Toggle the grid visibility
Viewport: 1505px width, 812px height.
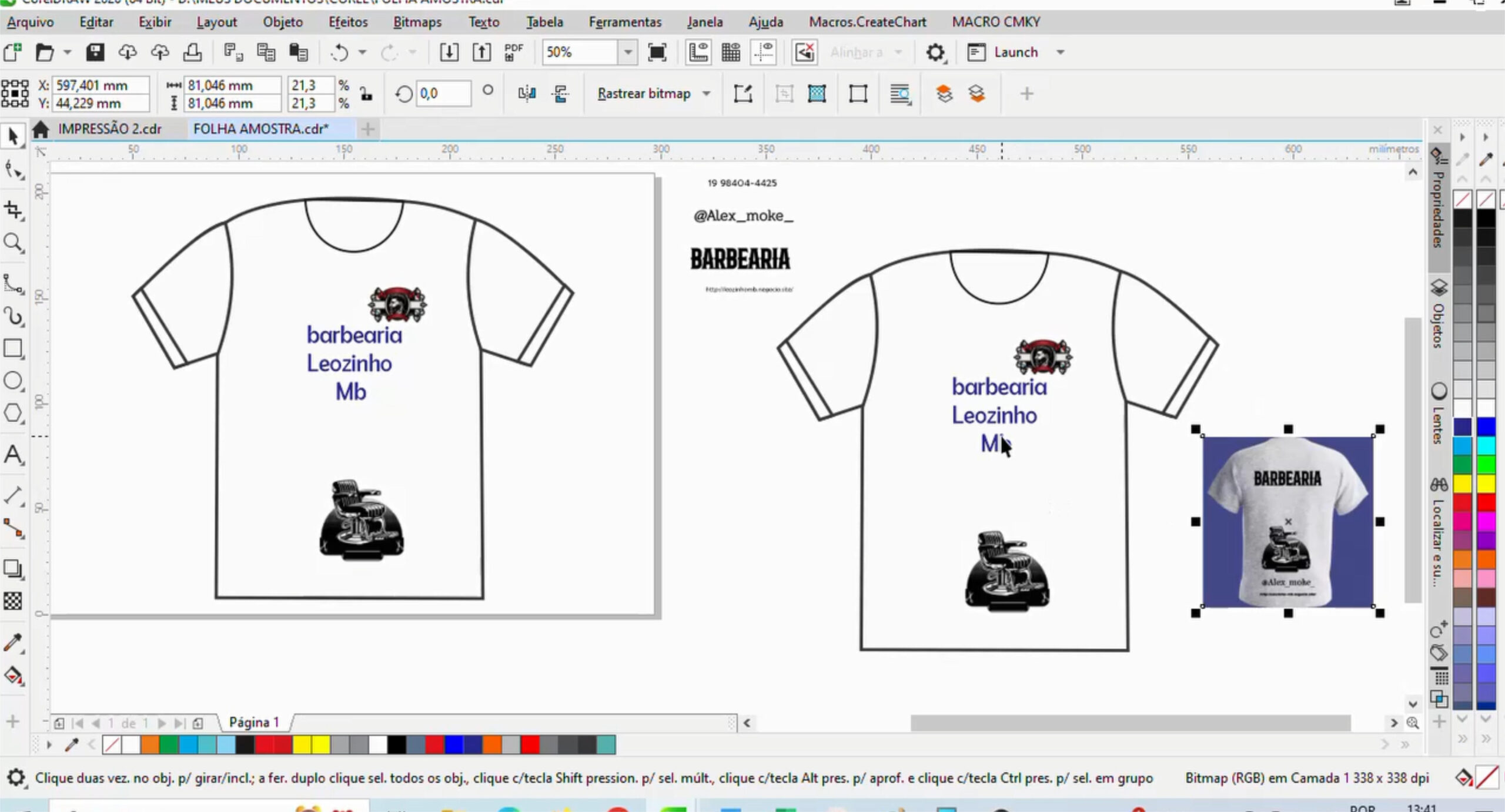point(731,52)
